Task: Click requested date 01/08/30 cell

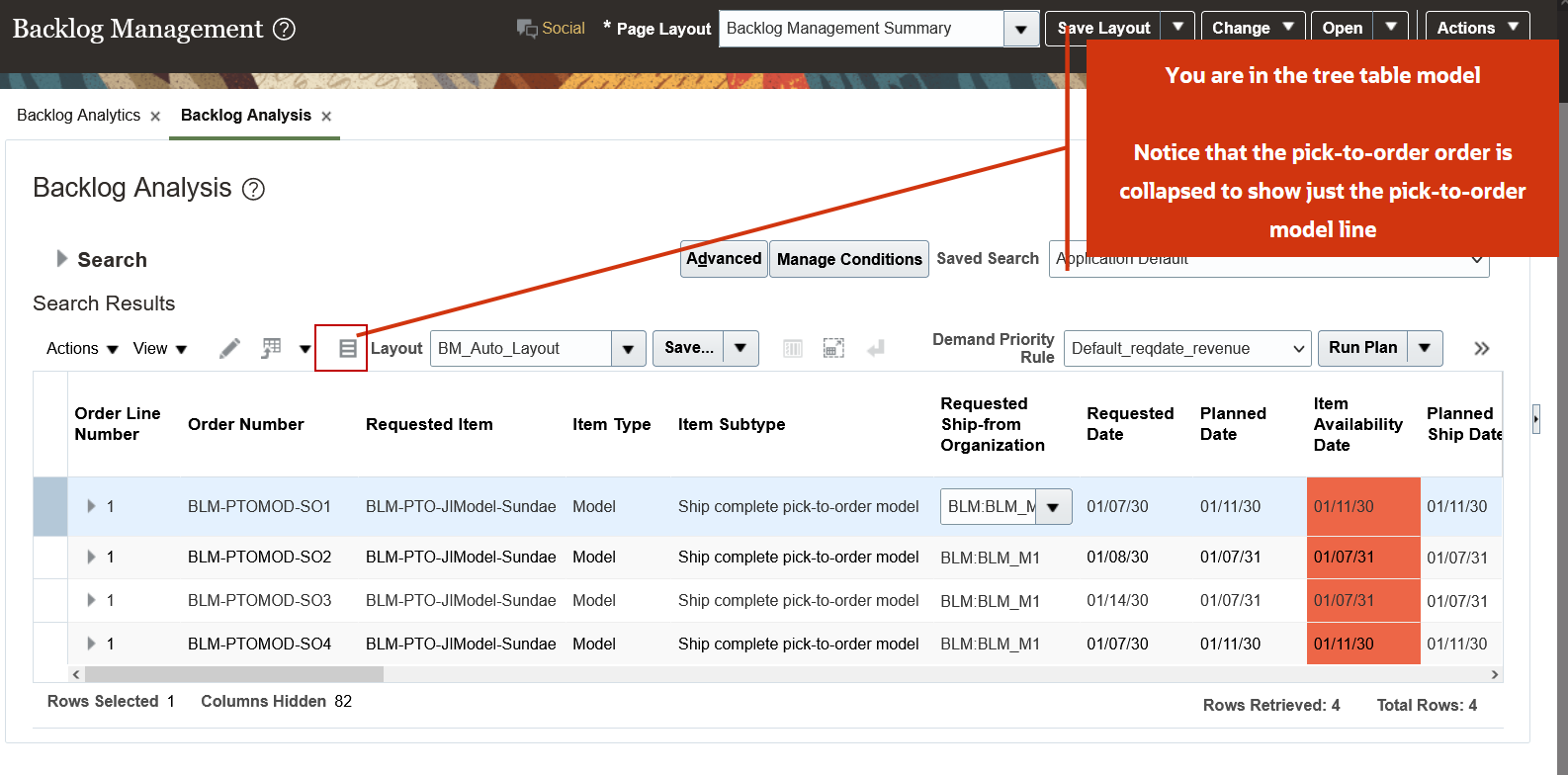Action: point(1117,557)
